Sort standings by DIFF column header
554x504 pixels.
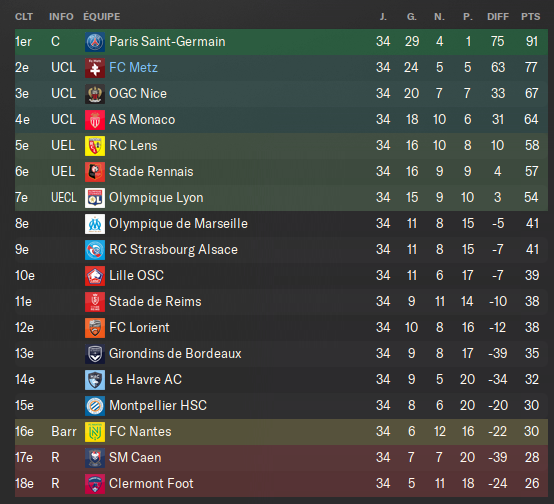coord(498,17)
